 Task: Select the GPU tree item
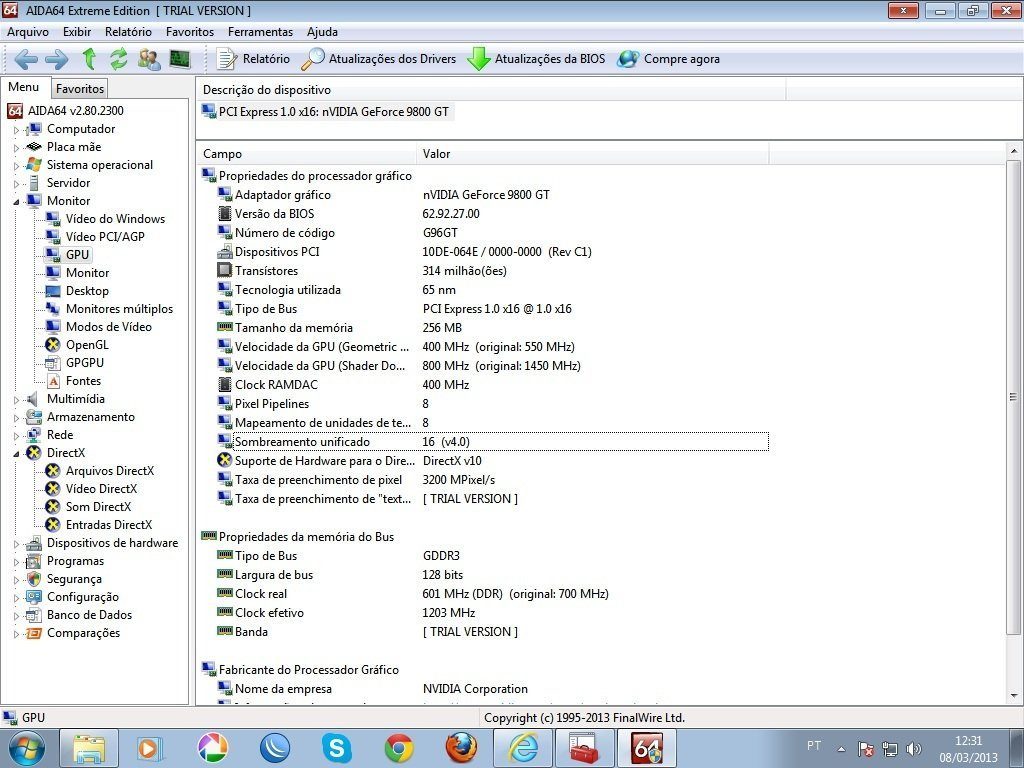[x=77, y=255]
